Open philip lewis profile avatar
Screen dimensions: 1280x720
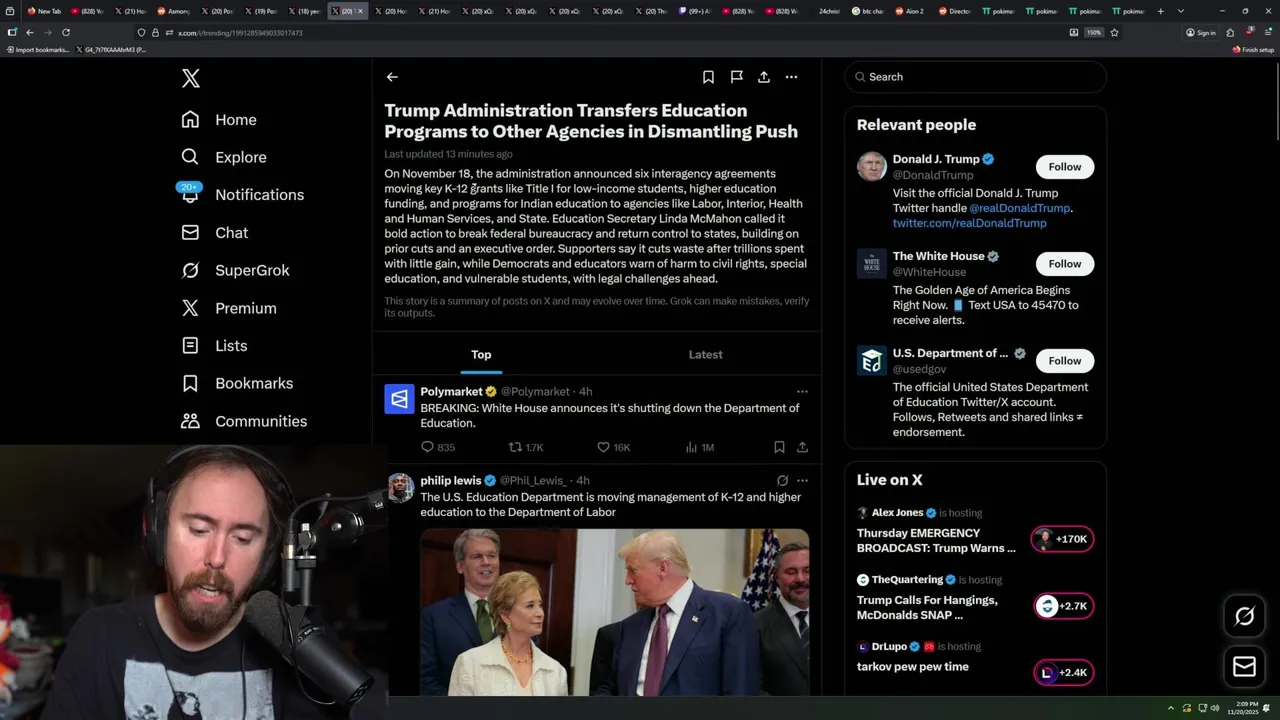point(400,488)
